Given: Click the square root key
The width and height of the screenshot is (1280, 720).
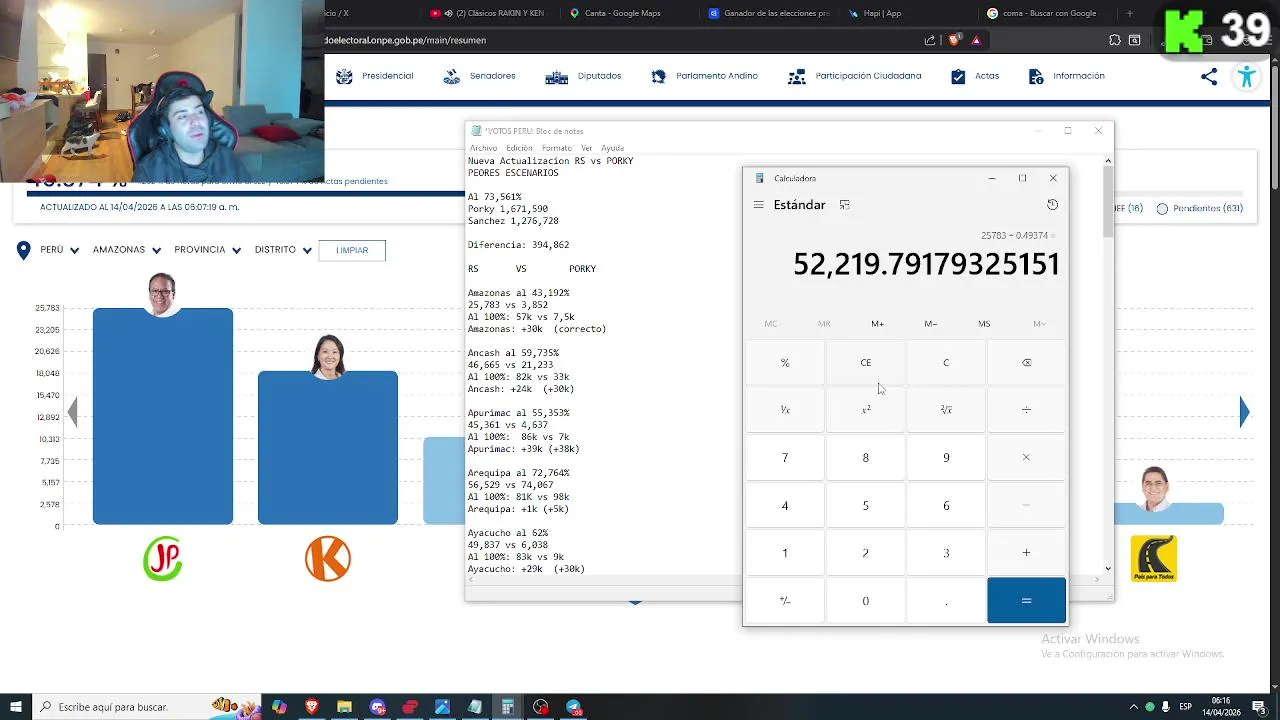Looking at the screenshot, I should click(946, 410).
